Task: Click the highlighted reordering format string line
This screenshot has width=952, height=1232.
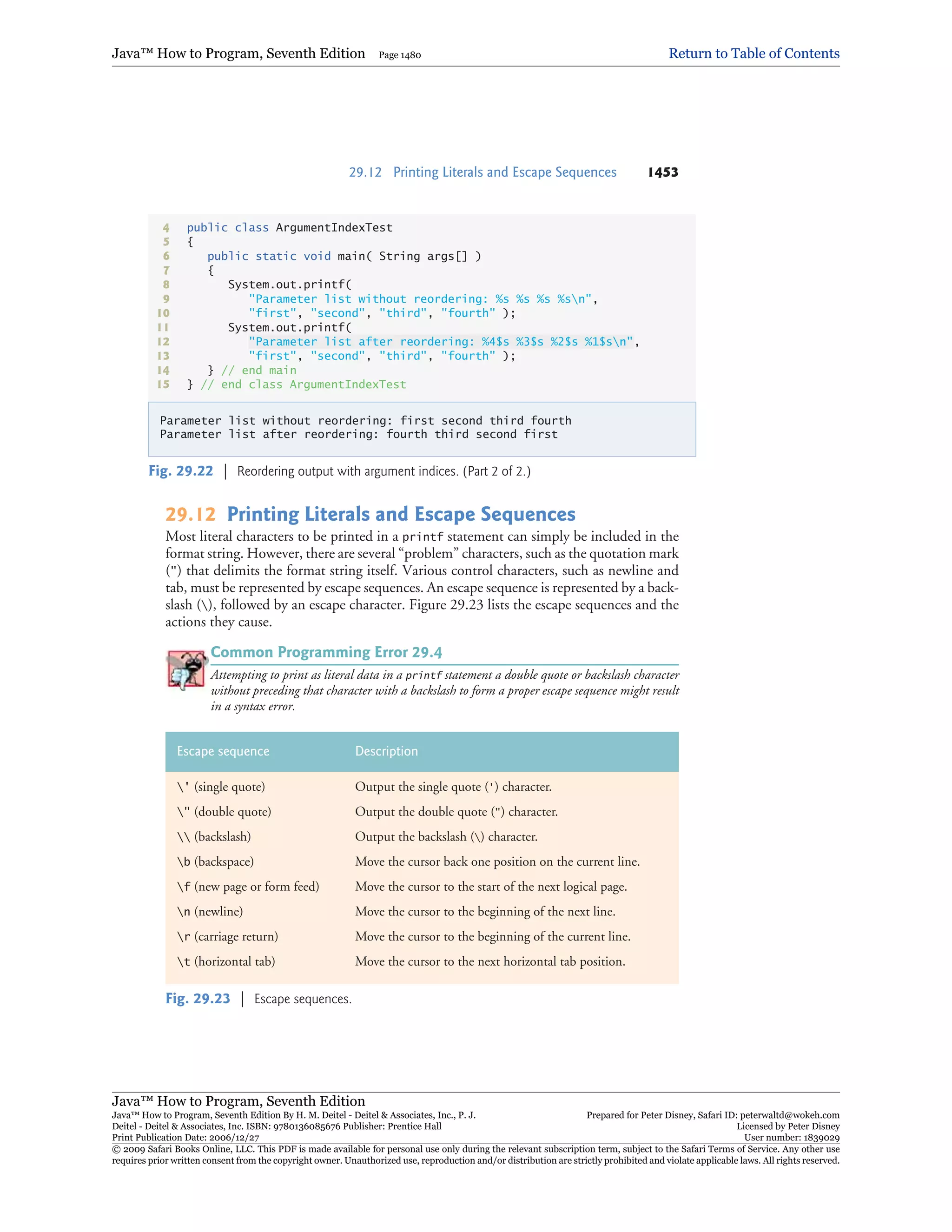Action: coord(441,342)
